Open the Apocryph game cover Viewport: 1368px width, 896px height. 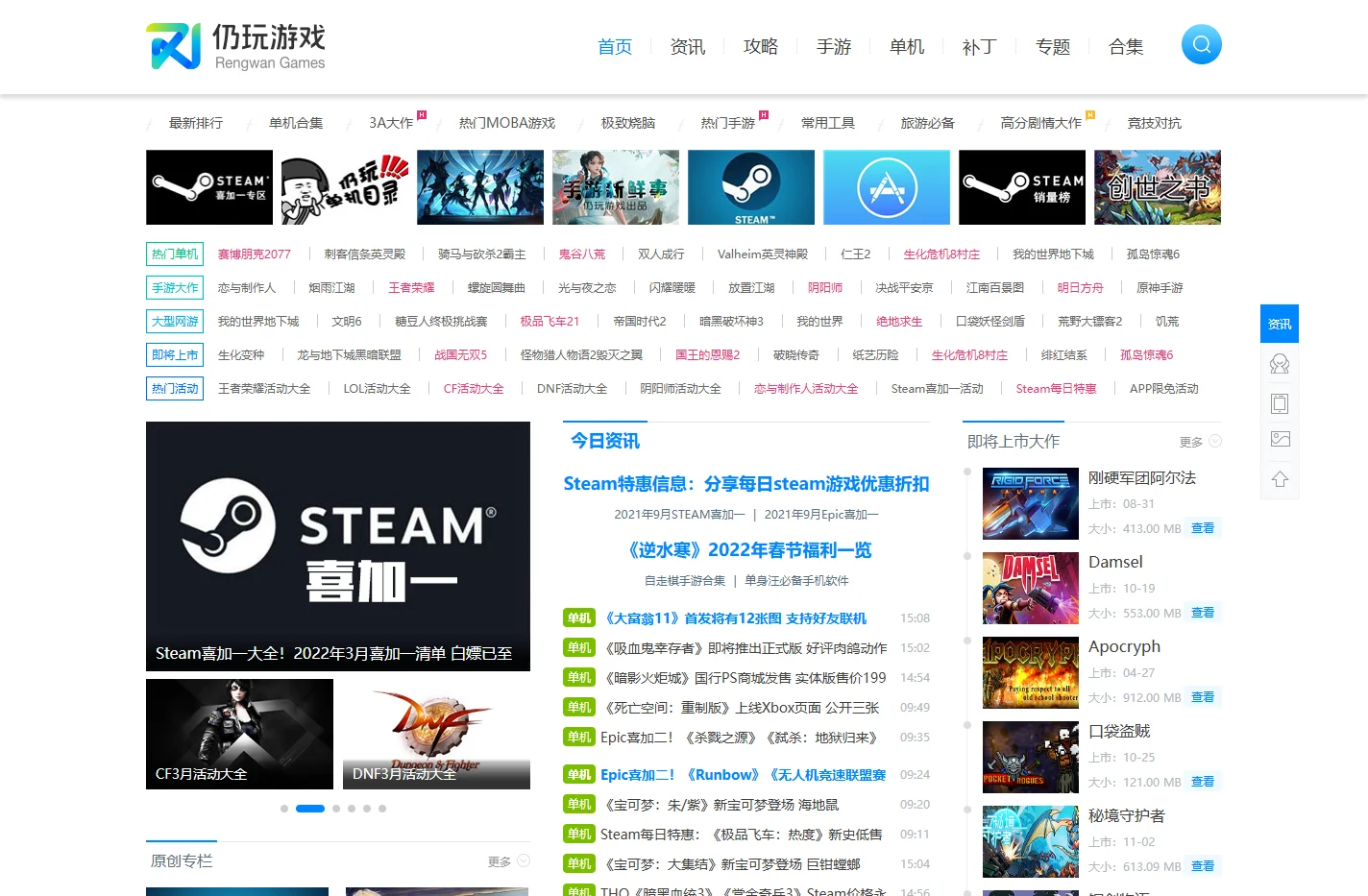pos(1031,672)
